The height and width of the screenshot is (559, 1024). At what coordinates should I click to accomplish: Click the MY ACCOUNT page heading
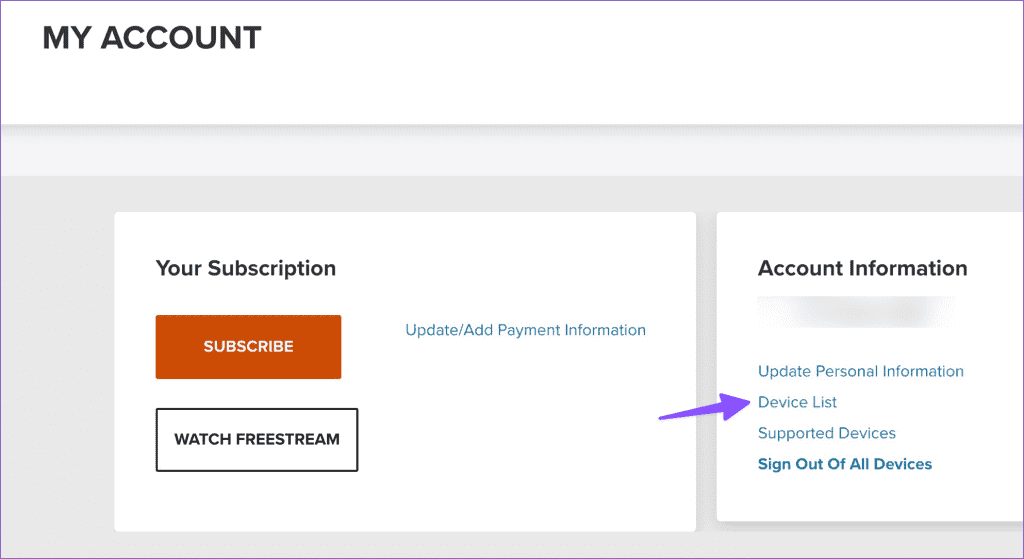152,37
